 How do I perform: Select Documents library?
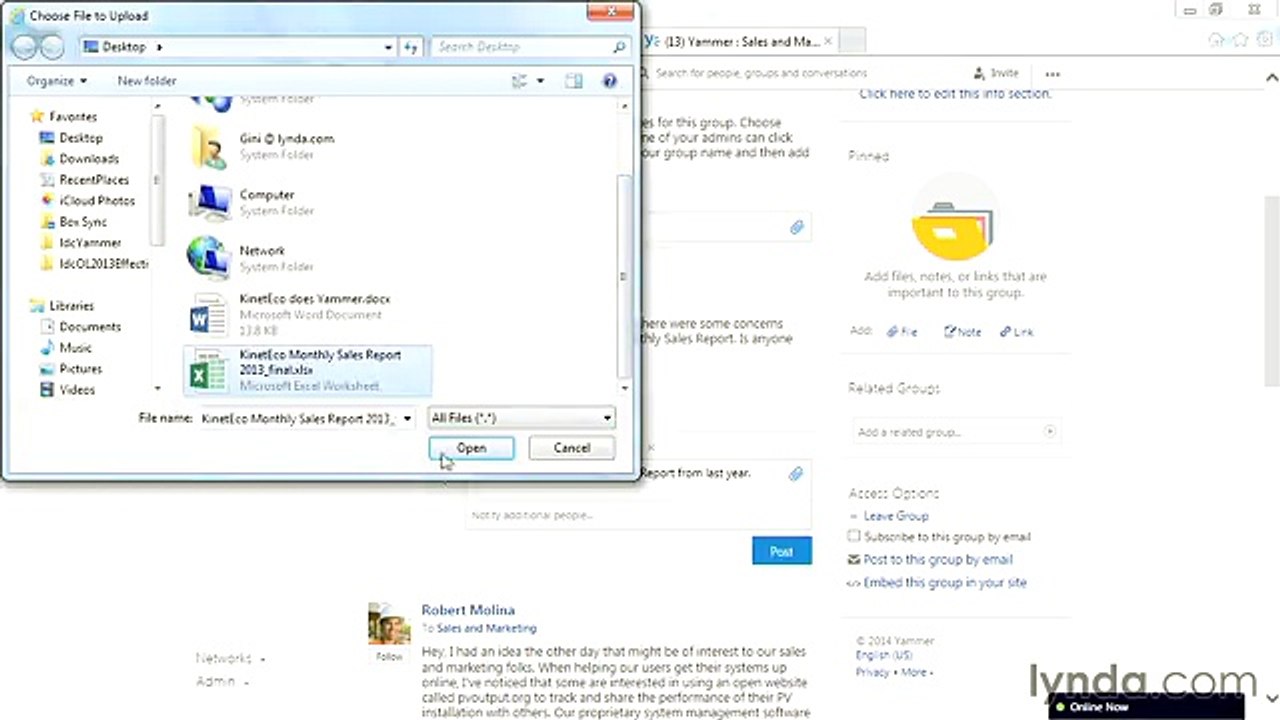[x=89, y=327]
